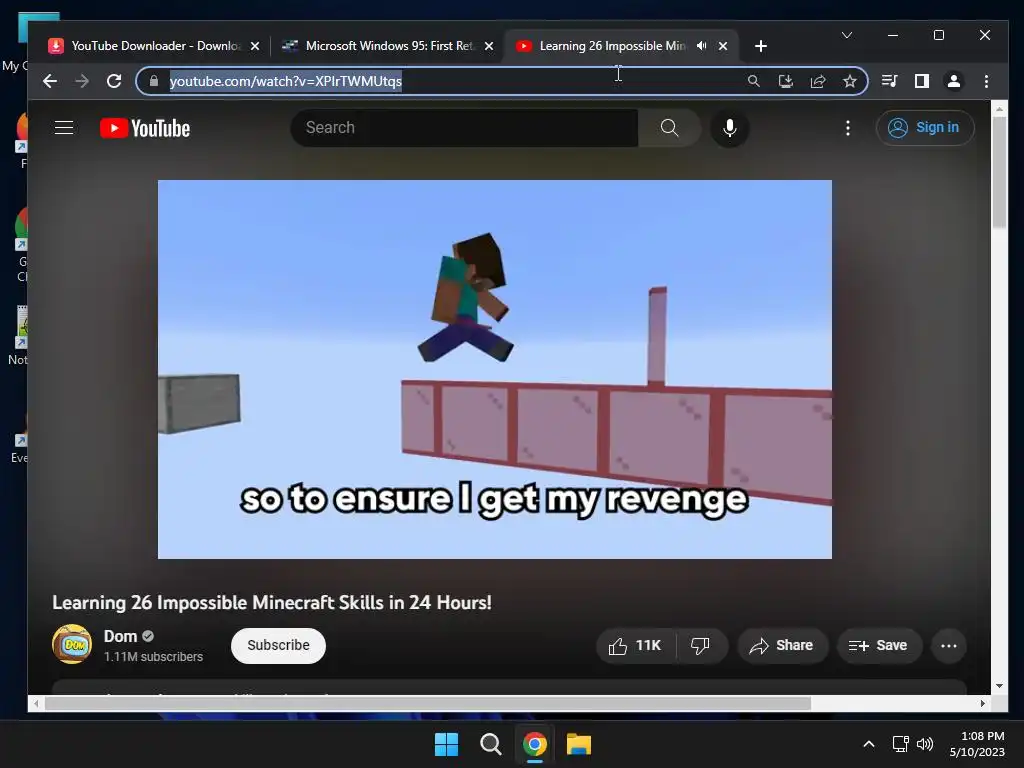Close the Learning 26 Impossible tab
The height and width of the screenshot is (768, 1024).
(723, 46)
